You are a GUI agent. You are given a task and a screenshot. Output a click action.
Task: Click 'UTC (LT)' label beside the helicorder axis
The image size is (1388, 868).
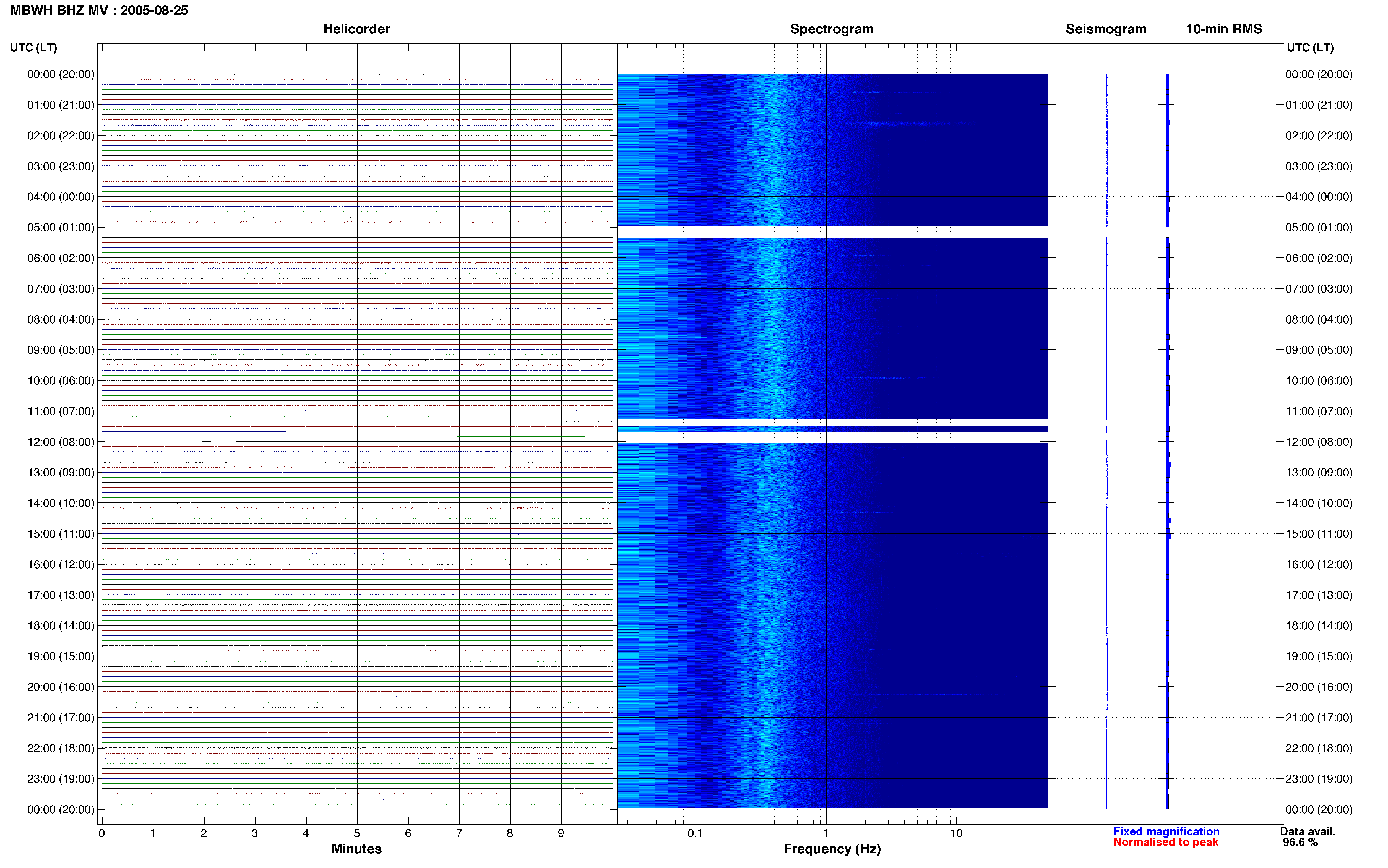[x=33, y=48]
